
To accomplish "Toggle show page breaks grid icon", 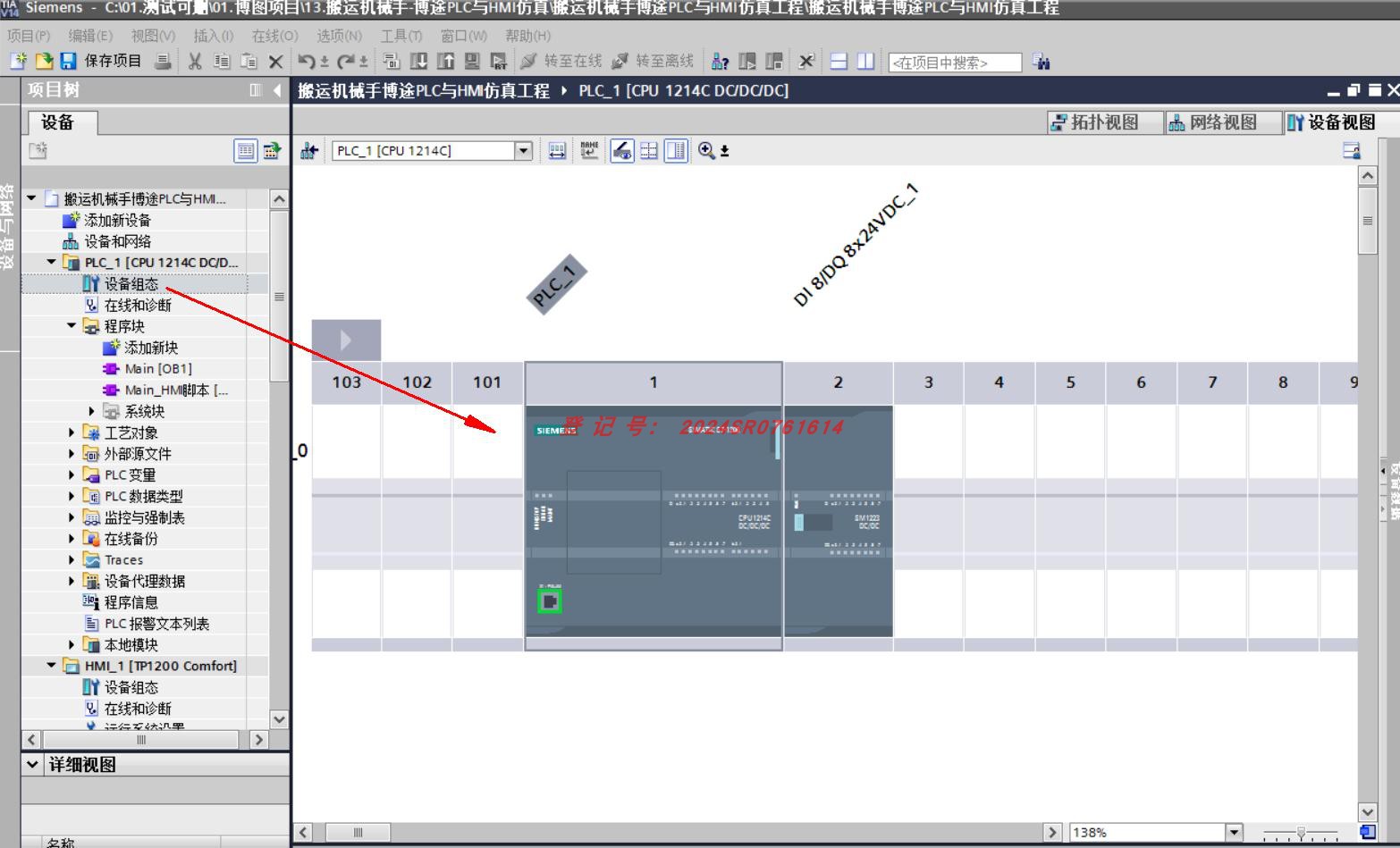I will point(649,151).
